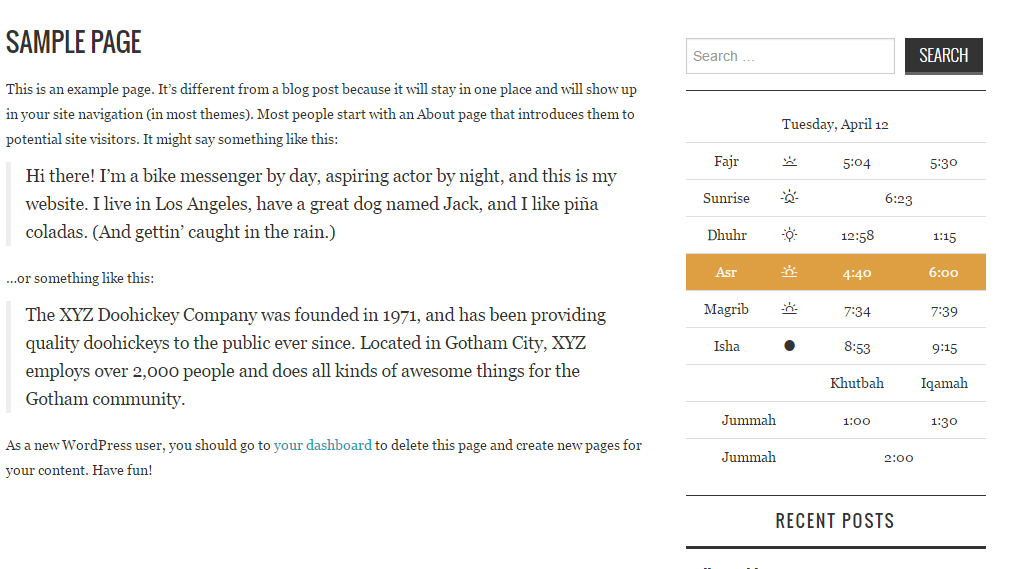Viewport: 1033px width, 569px height.
Task: Click the Sunrise sun icon
Action: 789,198
